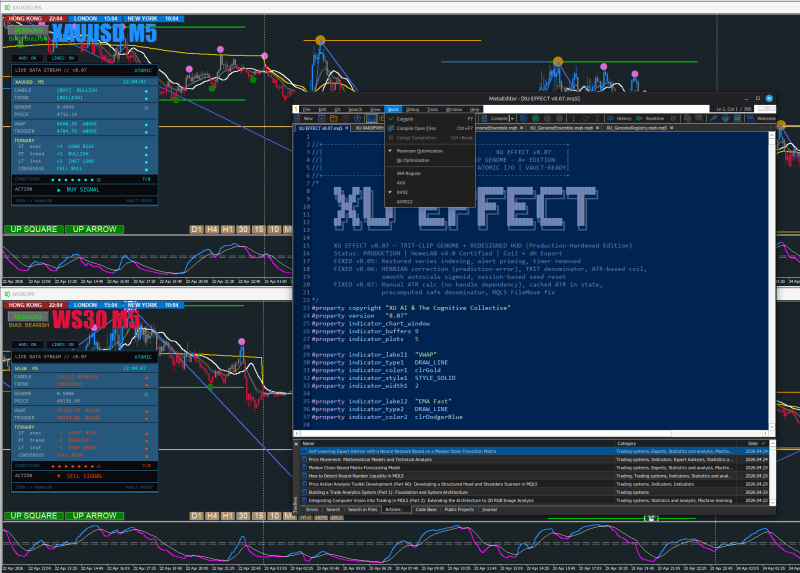Sort articles by the Category column header
Screen dimensions: 800x573
[675, 444]
